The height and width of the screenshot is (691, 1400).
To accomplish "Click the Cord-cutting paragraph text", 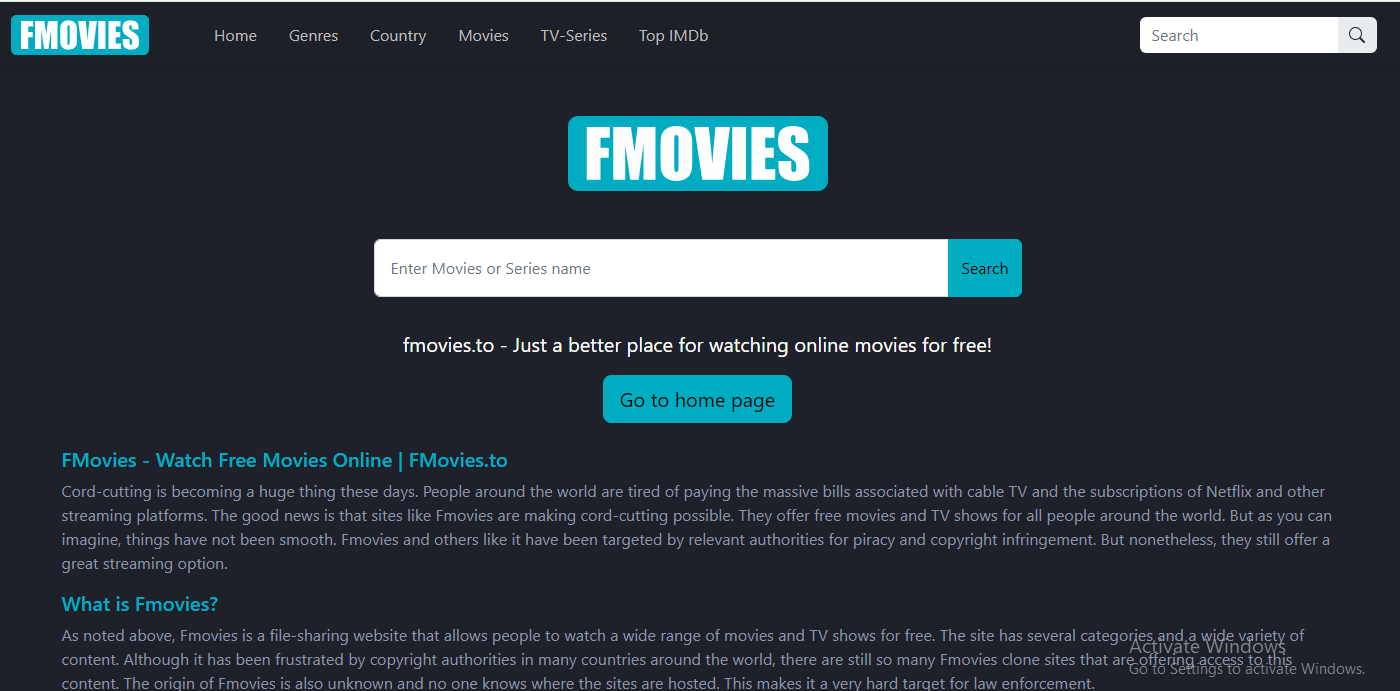I will point(697,527).
